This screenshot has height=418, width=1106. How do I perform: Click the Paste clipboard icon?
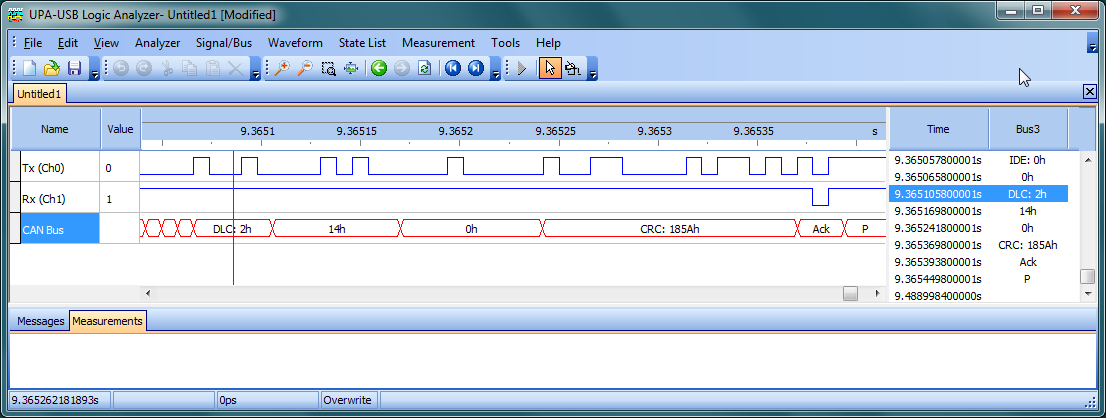point(213,68)
